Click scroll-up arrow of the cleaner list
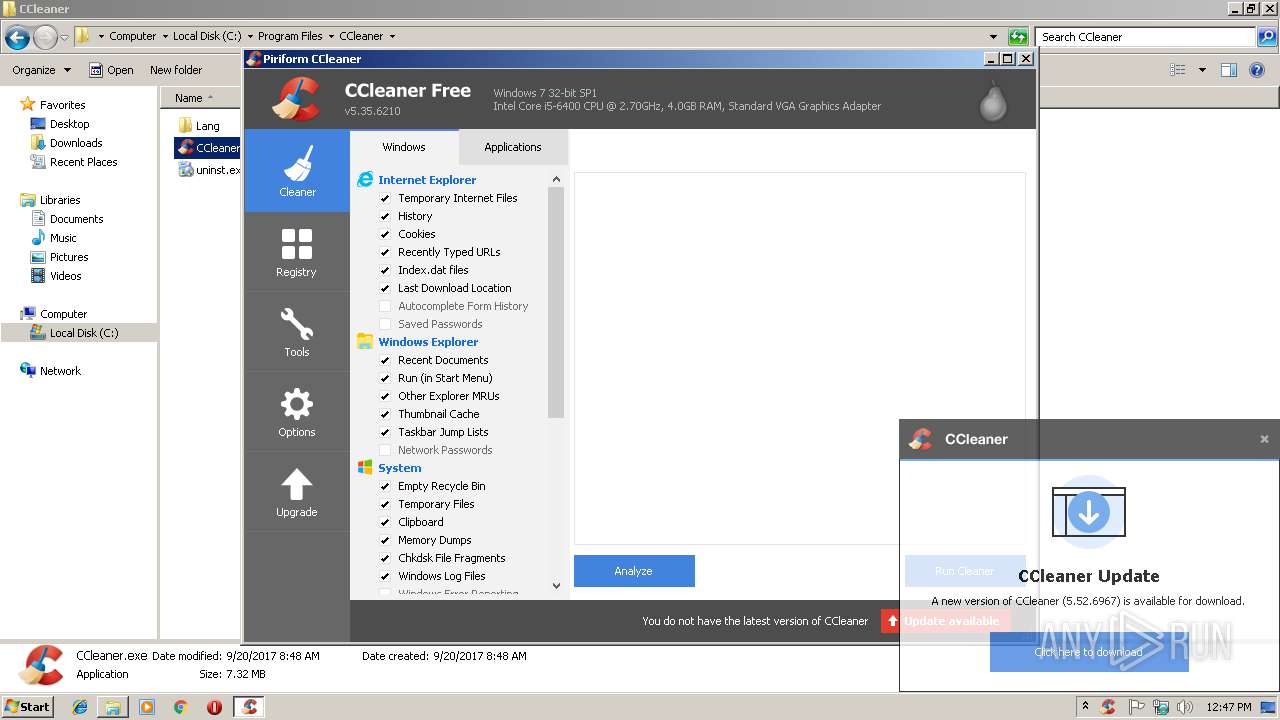Viewport: 1280px width, 720px height. [557, 179]
